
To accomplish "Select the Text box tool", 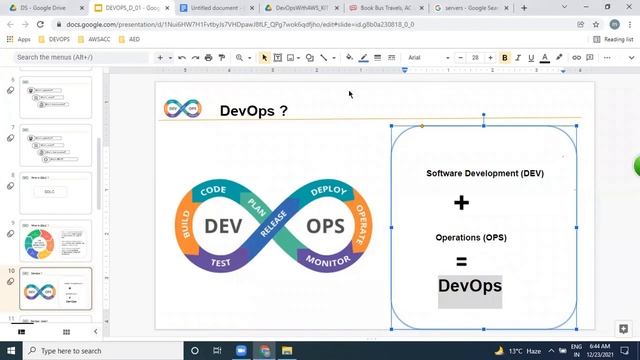I will (278, 58).
